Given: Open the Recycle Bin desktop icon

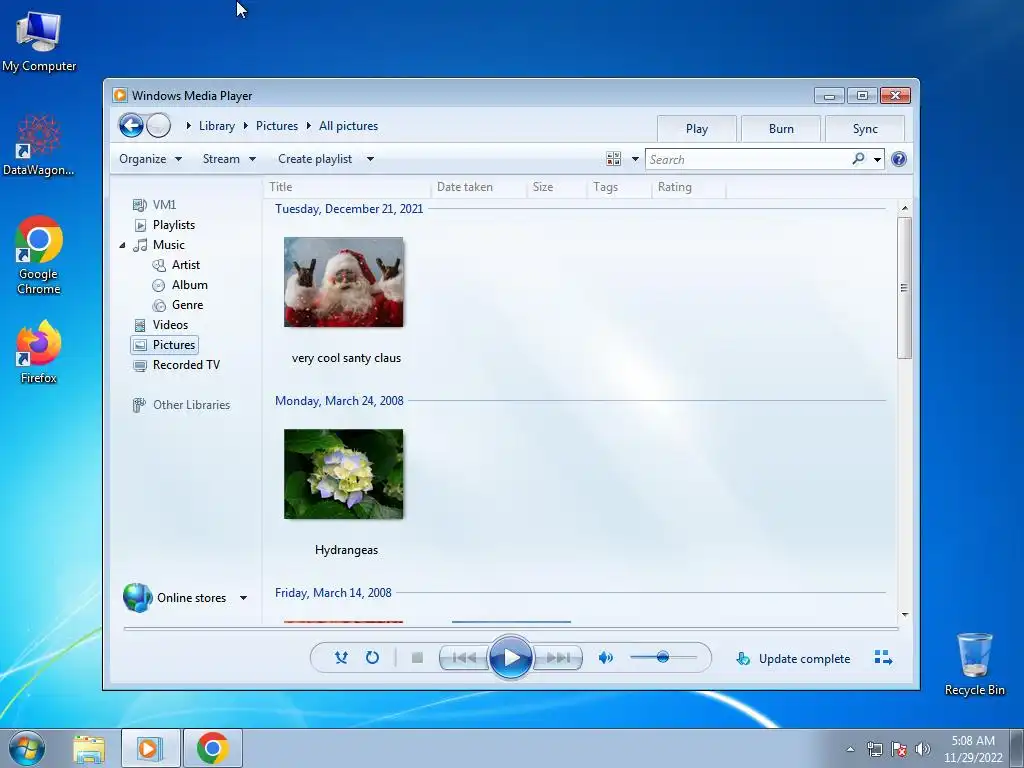Looking at the screenshot, I should (974, 664).
